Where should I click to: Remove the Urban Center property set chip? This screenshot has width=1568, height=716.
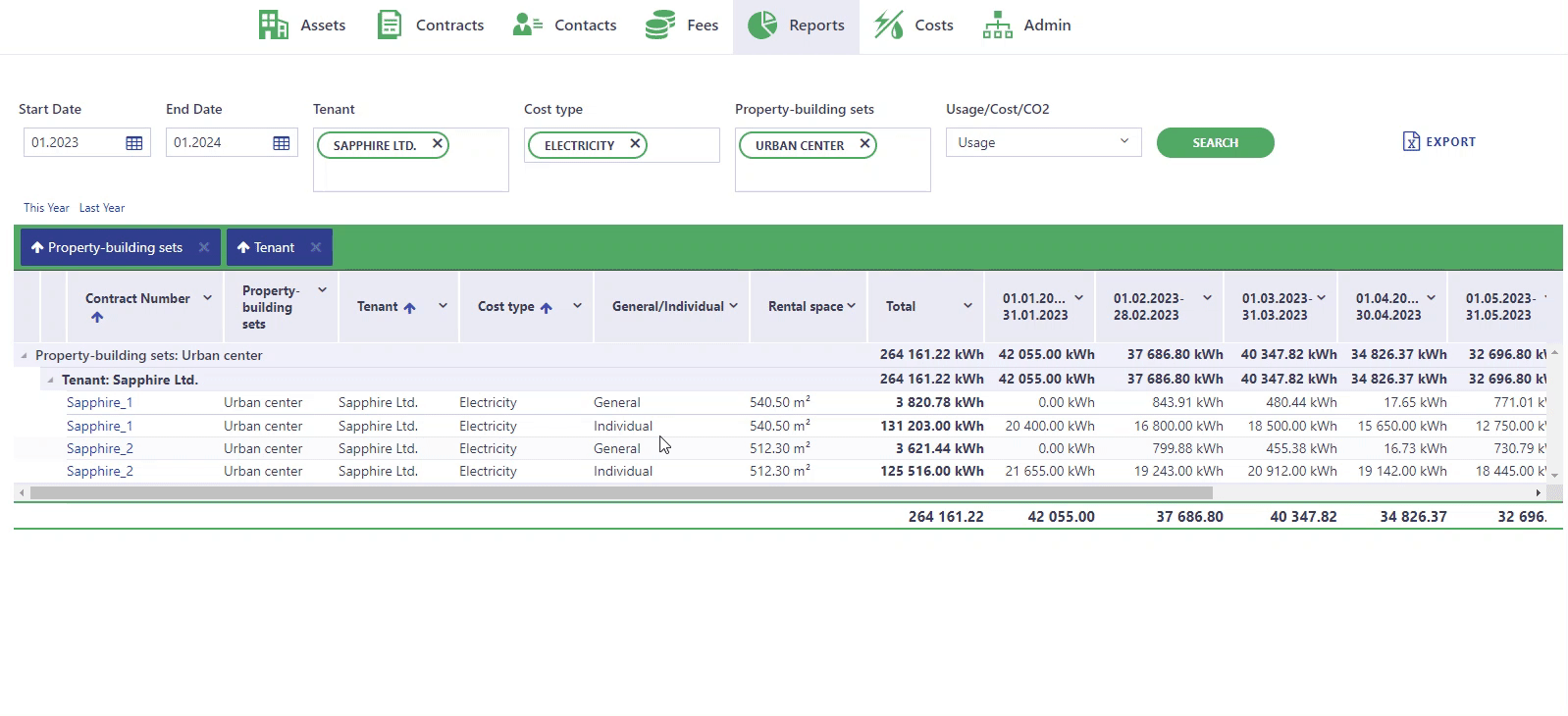point(864,144)
